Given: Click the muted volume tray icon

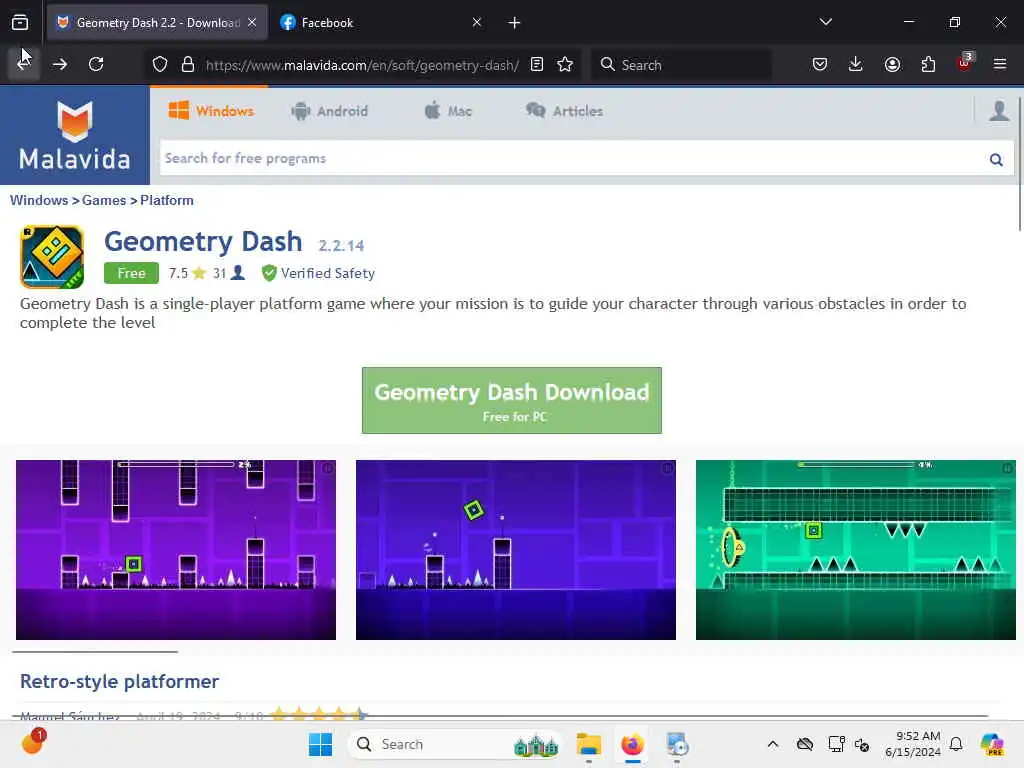Looking at the screenshot, I should (x=862, y=744).
